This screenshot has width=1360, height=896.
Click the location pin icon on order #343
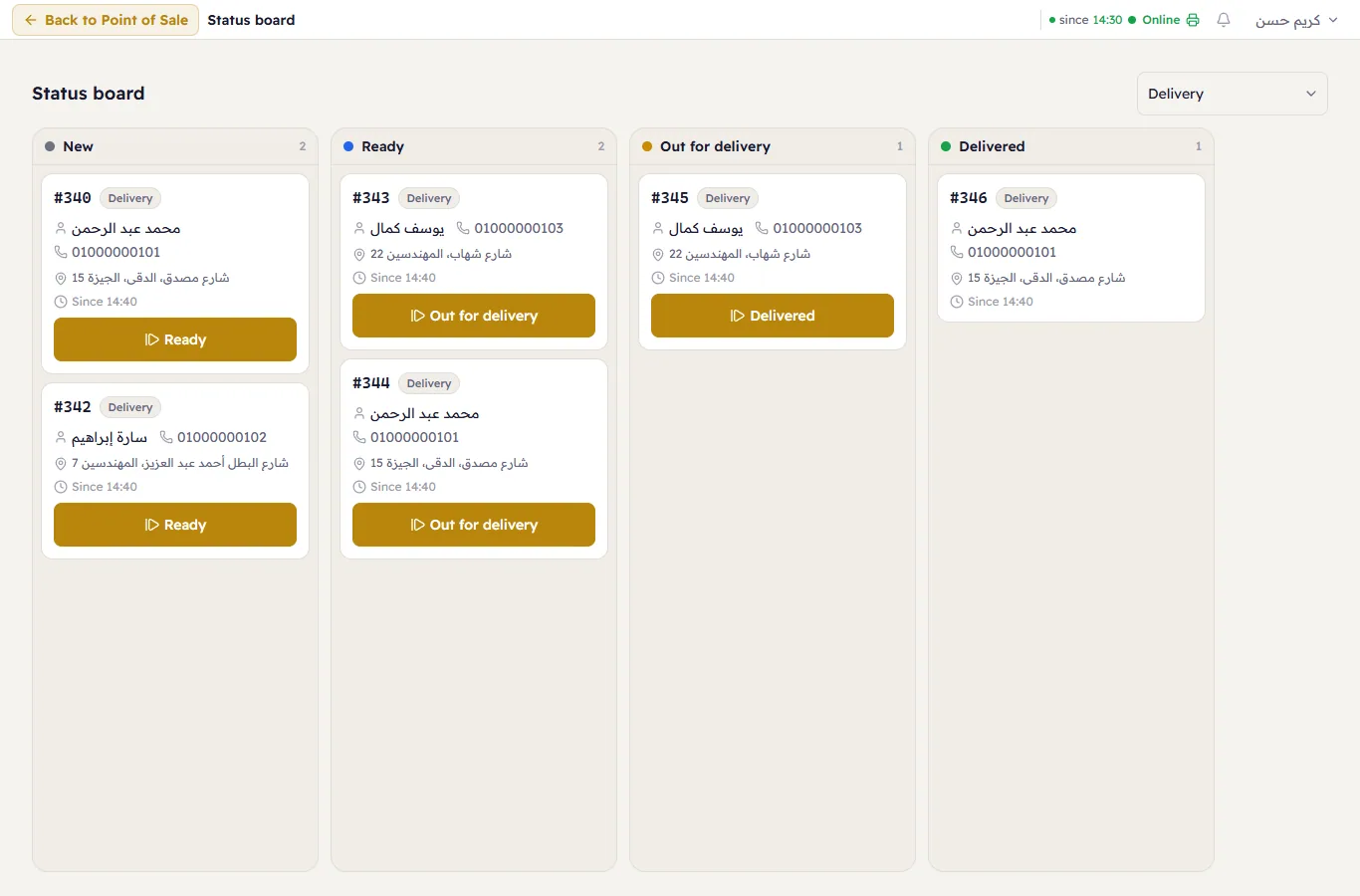coord(359,254)
